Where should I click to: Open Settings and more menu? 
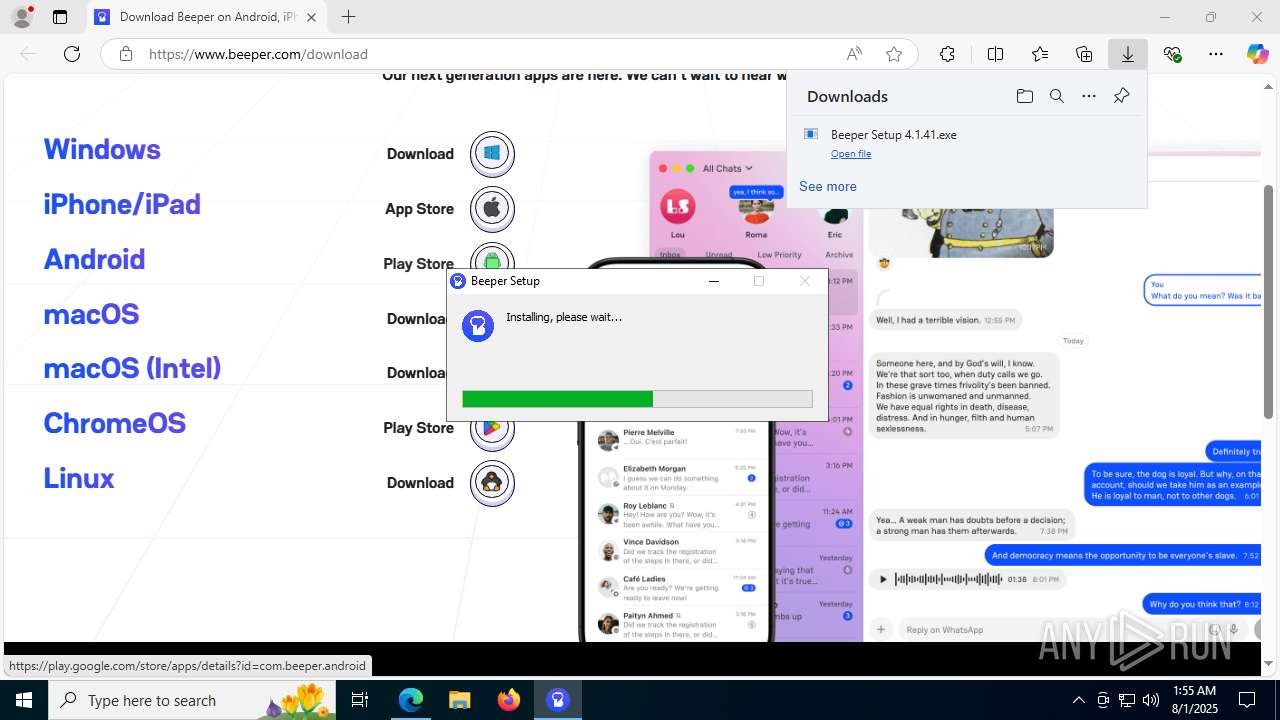click(x=1216, y=54)
